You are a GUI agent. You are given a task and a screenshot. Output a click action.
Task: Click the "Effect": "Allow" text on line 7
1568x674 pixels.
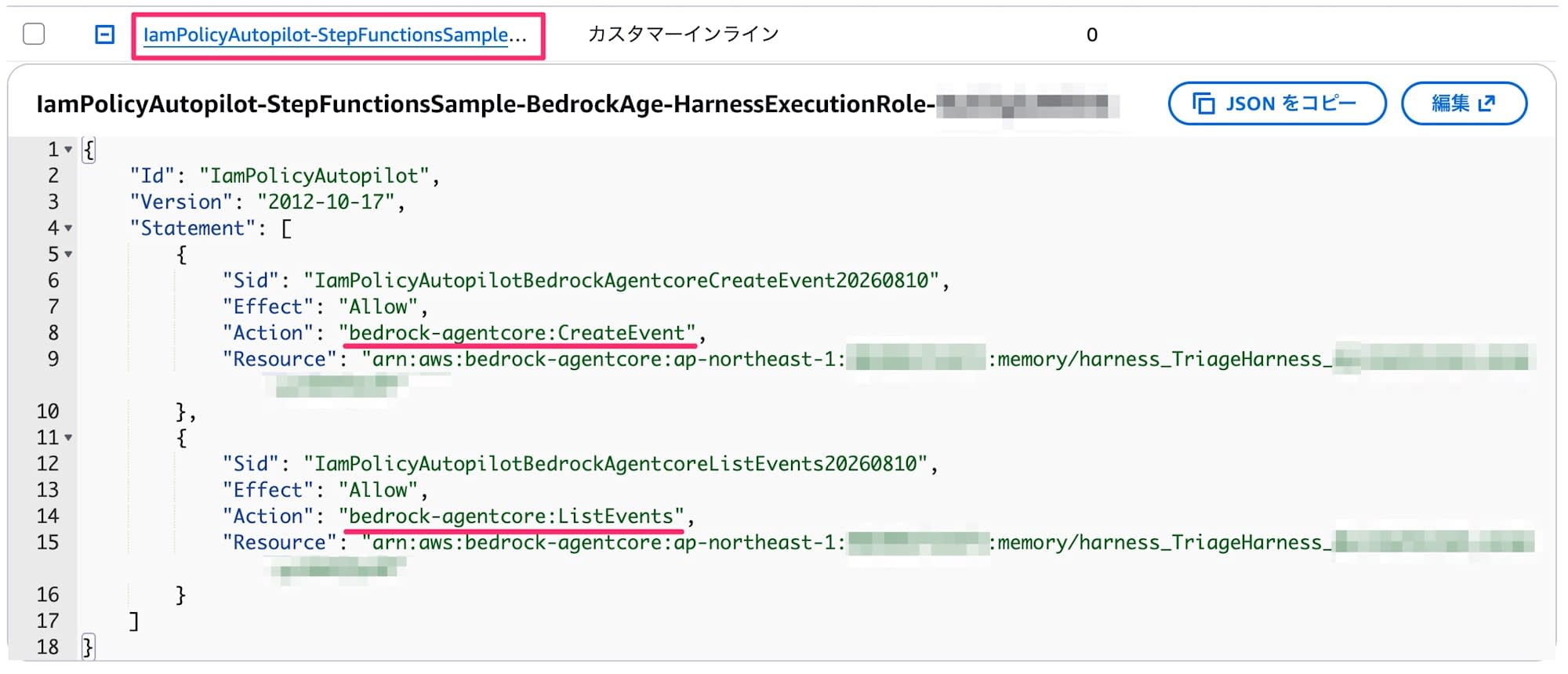click(320, 306)
